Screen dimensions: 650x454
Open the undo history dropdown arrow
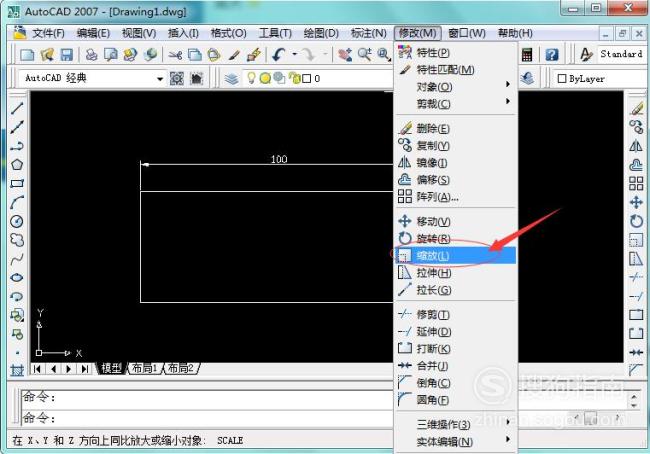[295, 54]
